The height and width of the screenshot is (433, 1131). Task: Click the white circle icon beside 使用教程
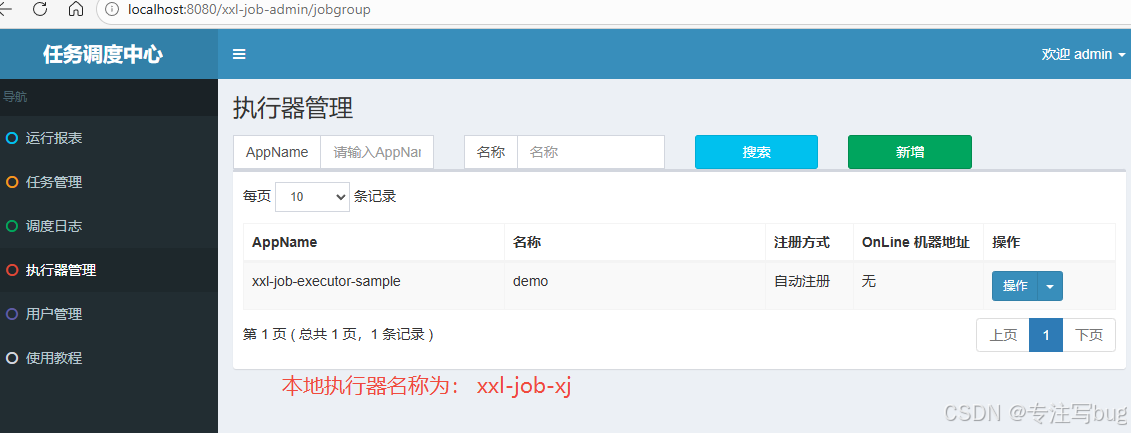coord(11,358)
